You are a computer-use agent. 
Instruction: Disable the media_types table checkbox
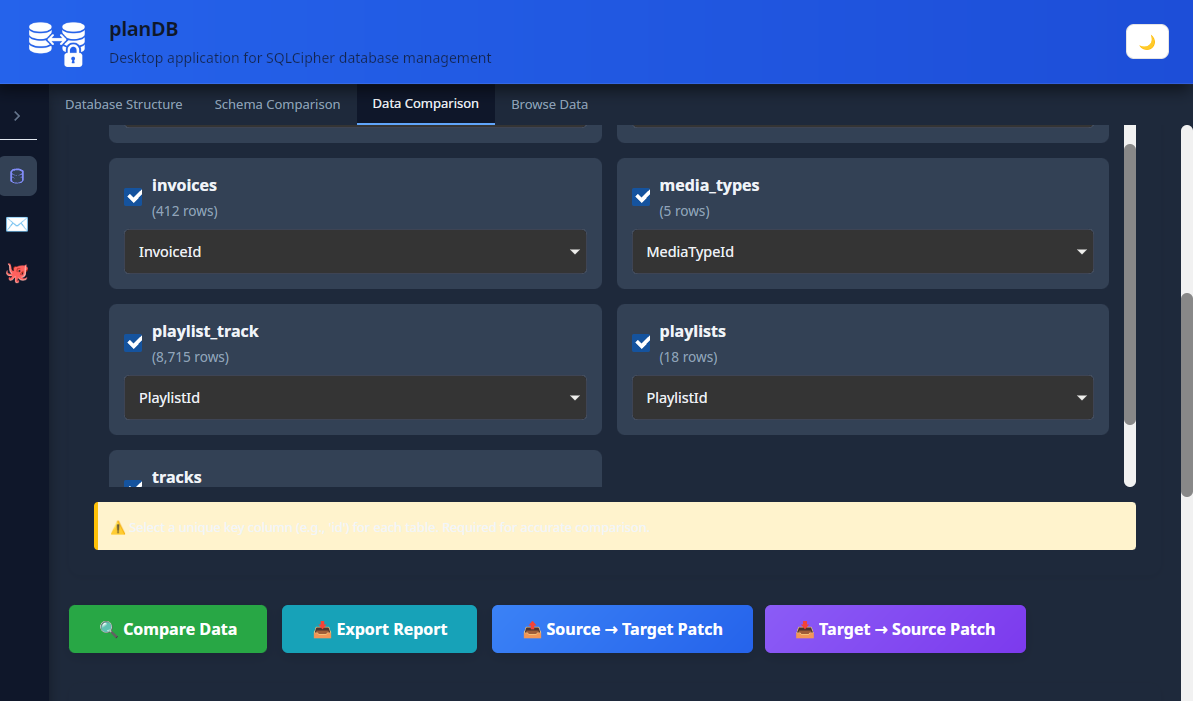(641, 196)
